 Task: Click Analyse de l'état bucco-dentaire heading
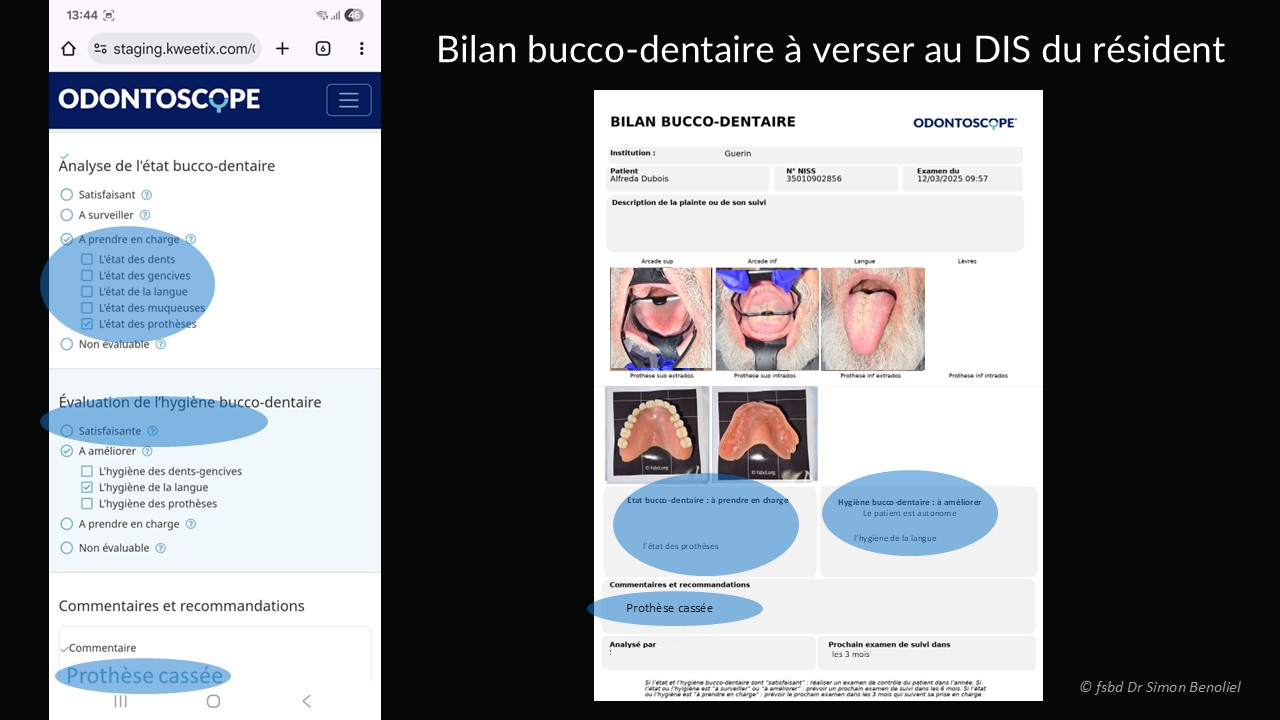point(167,166)
